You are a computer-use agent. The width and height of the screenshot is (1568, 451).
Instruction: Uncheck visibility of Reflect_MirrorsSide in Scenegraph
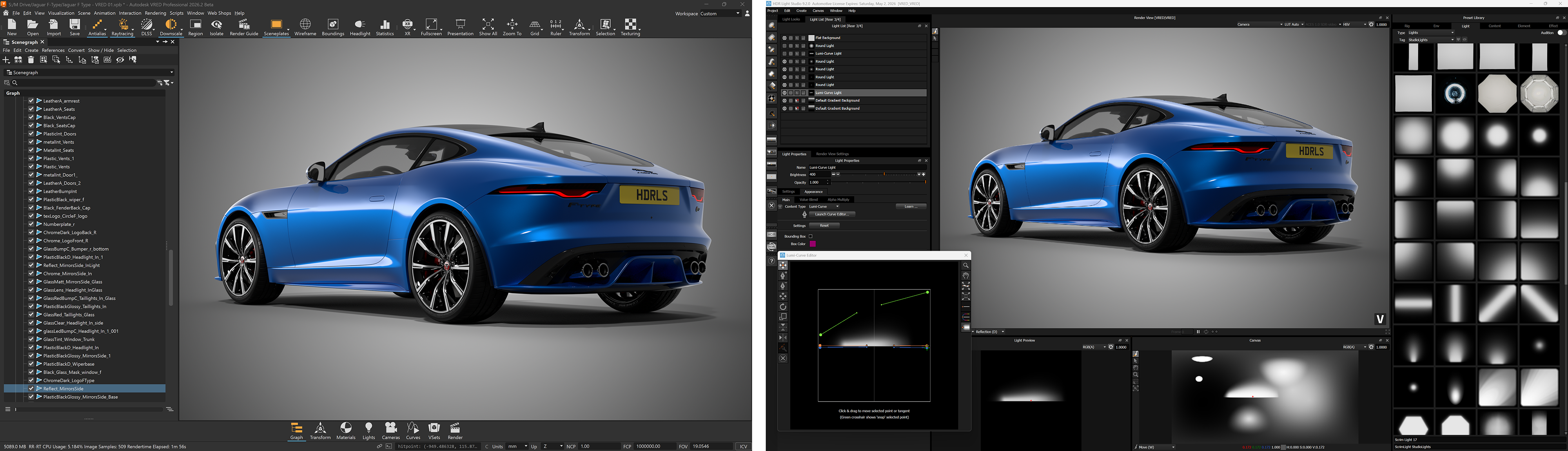(x=31, y=388)
